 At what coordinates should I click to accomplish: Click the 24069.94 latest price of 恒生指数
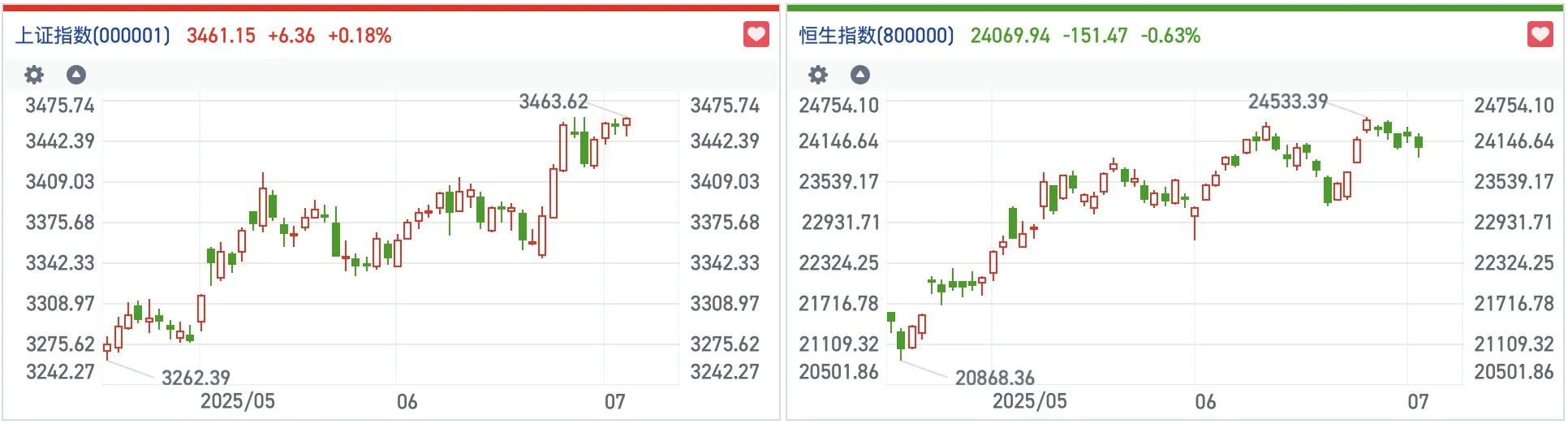pos(1010,36)
